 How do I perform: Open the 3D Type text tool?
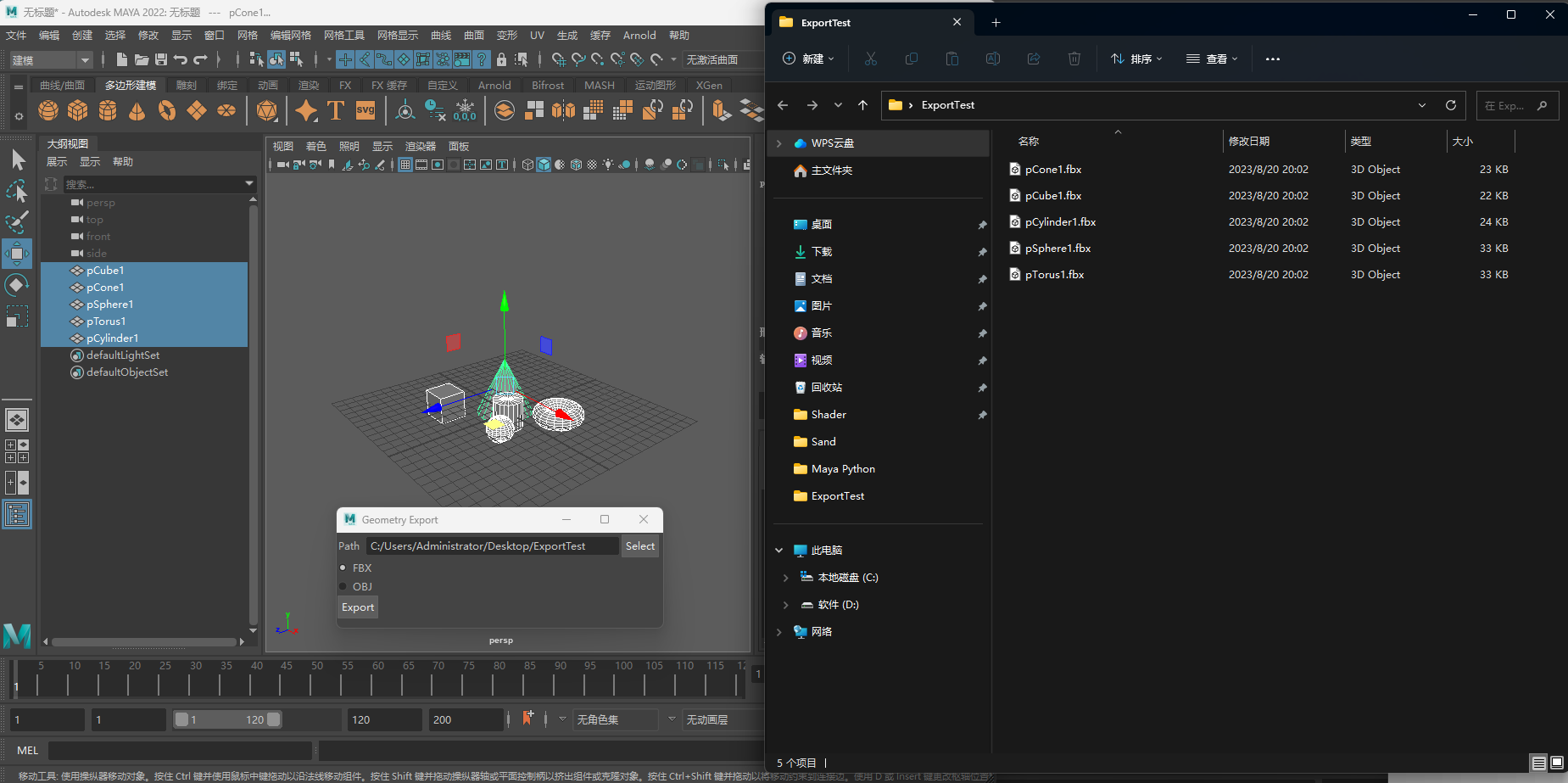click(336, 110)
